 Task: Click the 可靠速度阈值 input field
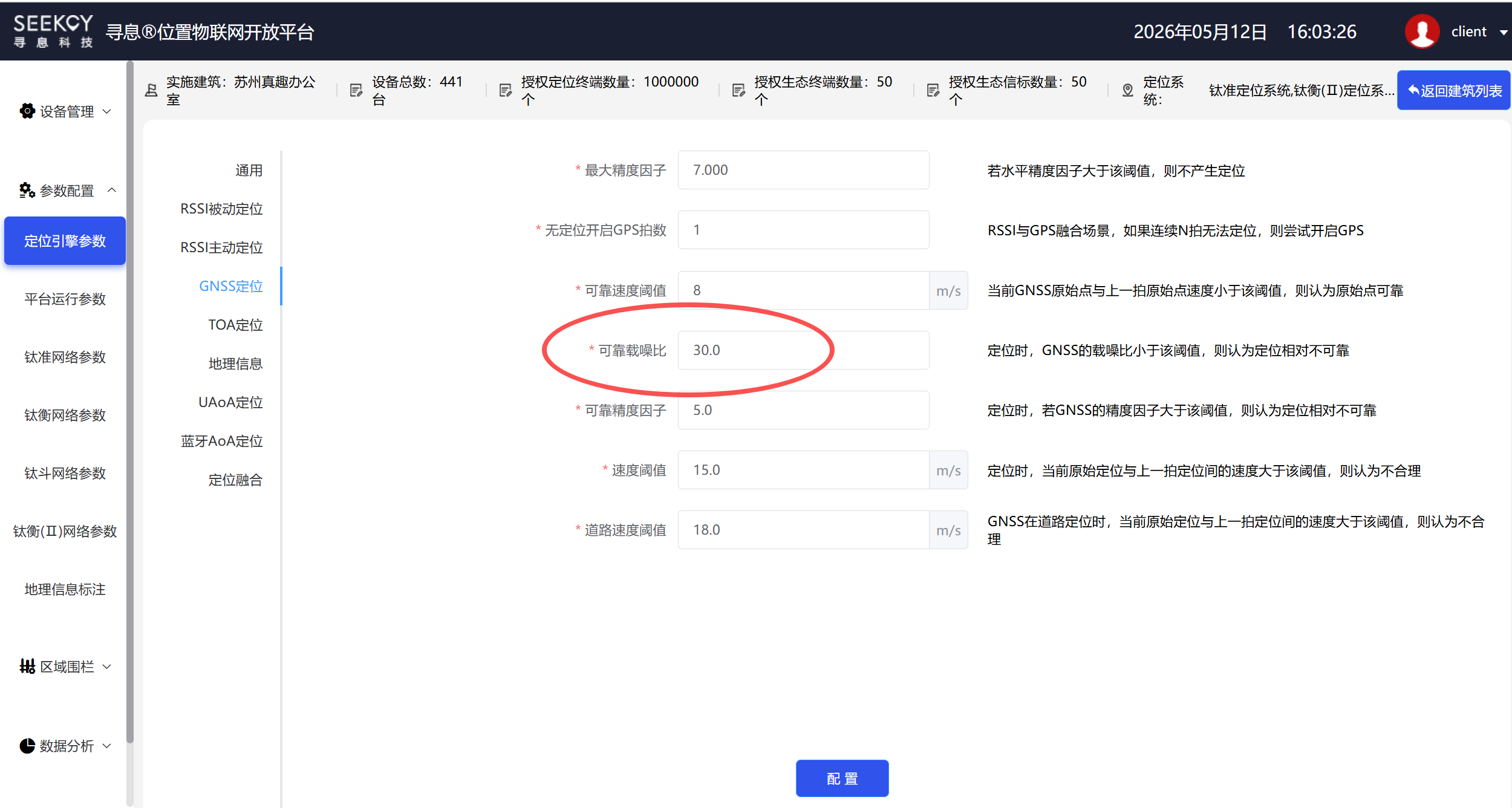(803, 290)
